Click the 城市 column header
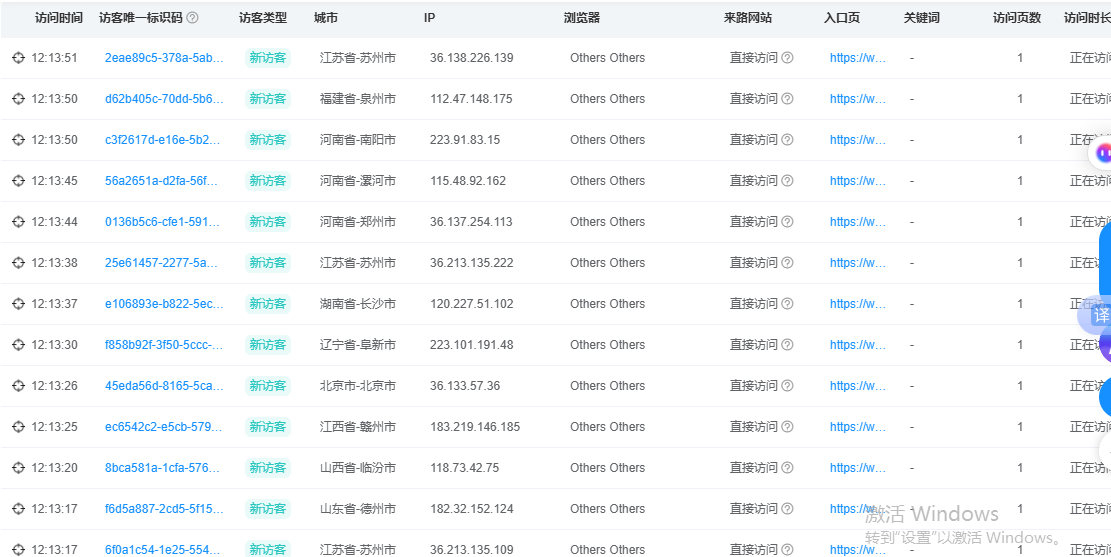Image resolution: width=1111 pixels, height=557 pixels. (326, 18)
